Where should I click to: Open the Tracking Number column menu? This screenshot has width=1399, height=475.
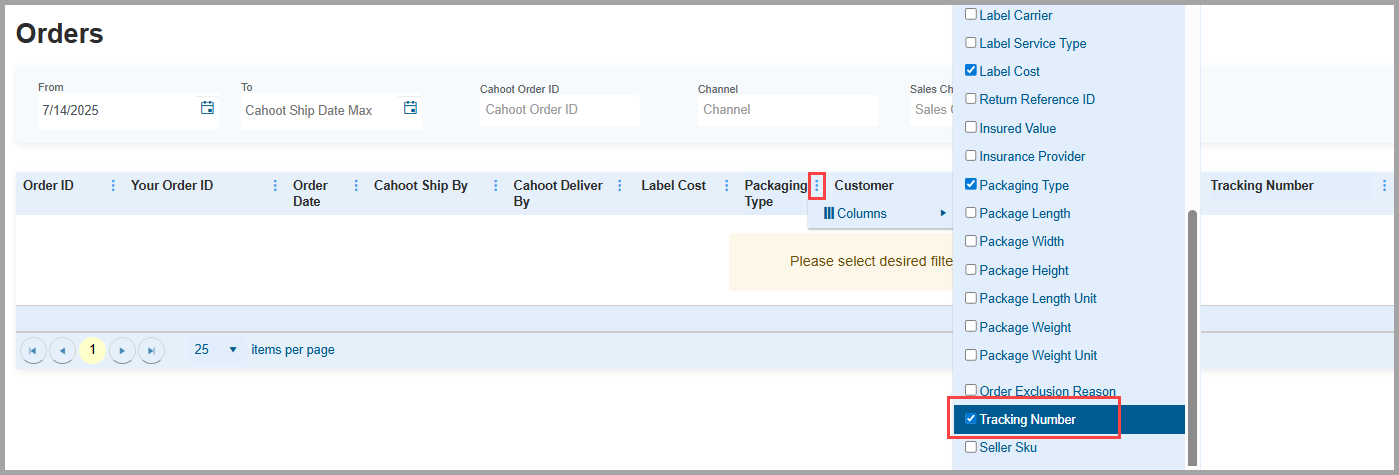1384,186
